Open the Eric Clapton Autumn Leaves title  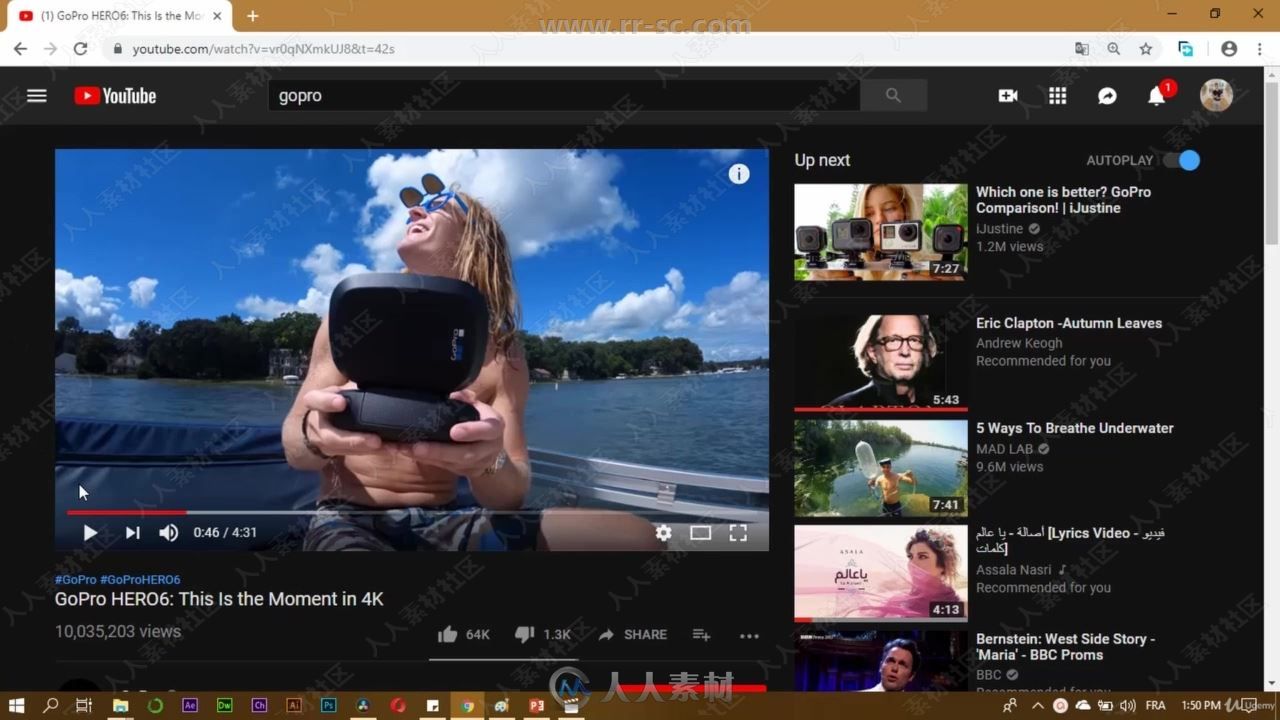pos(1069,323)
